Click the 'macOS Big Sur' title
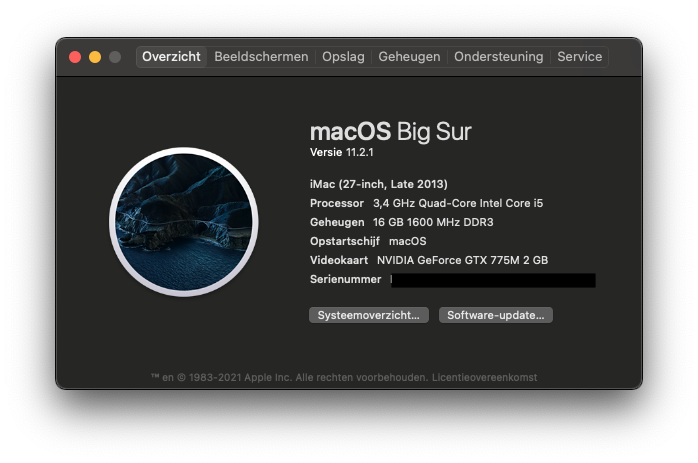This screenshot has width=698, height=463. pyautogui.click(x=390, y=132)
